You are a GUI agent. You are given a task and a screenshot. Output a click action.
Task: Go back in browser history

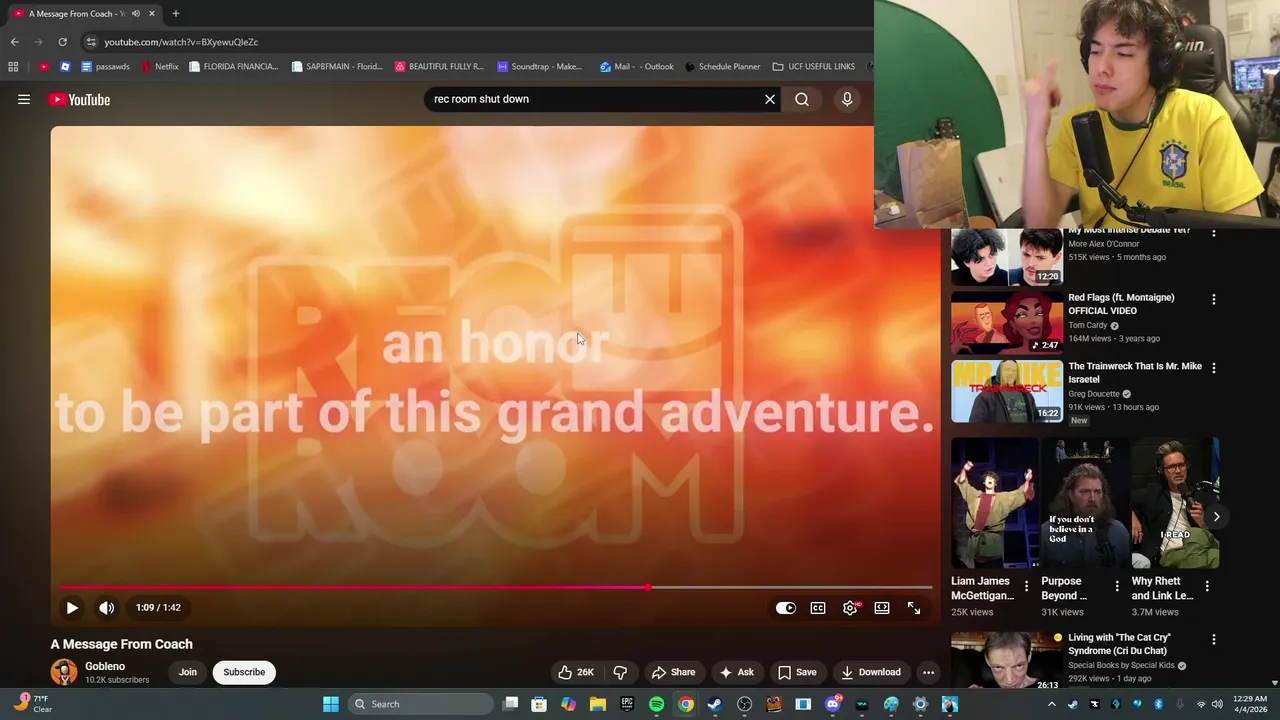point(14,42)
